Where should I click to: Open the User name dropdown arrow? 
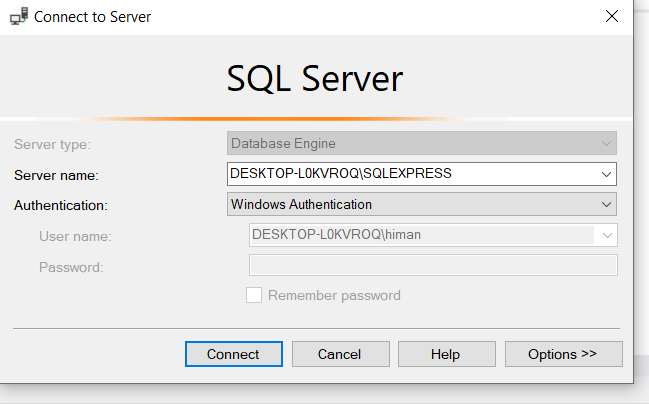click(x=607, y=235)
